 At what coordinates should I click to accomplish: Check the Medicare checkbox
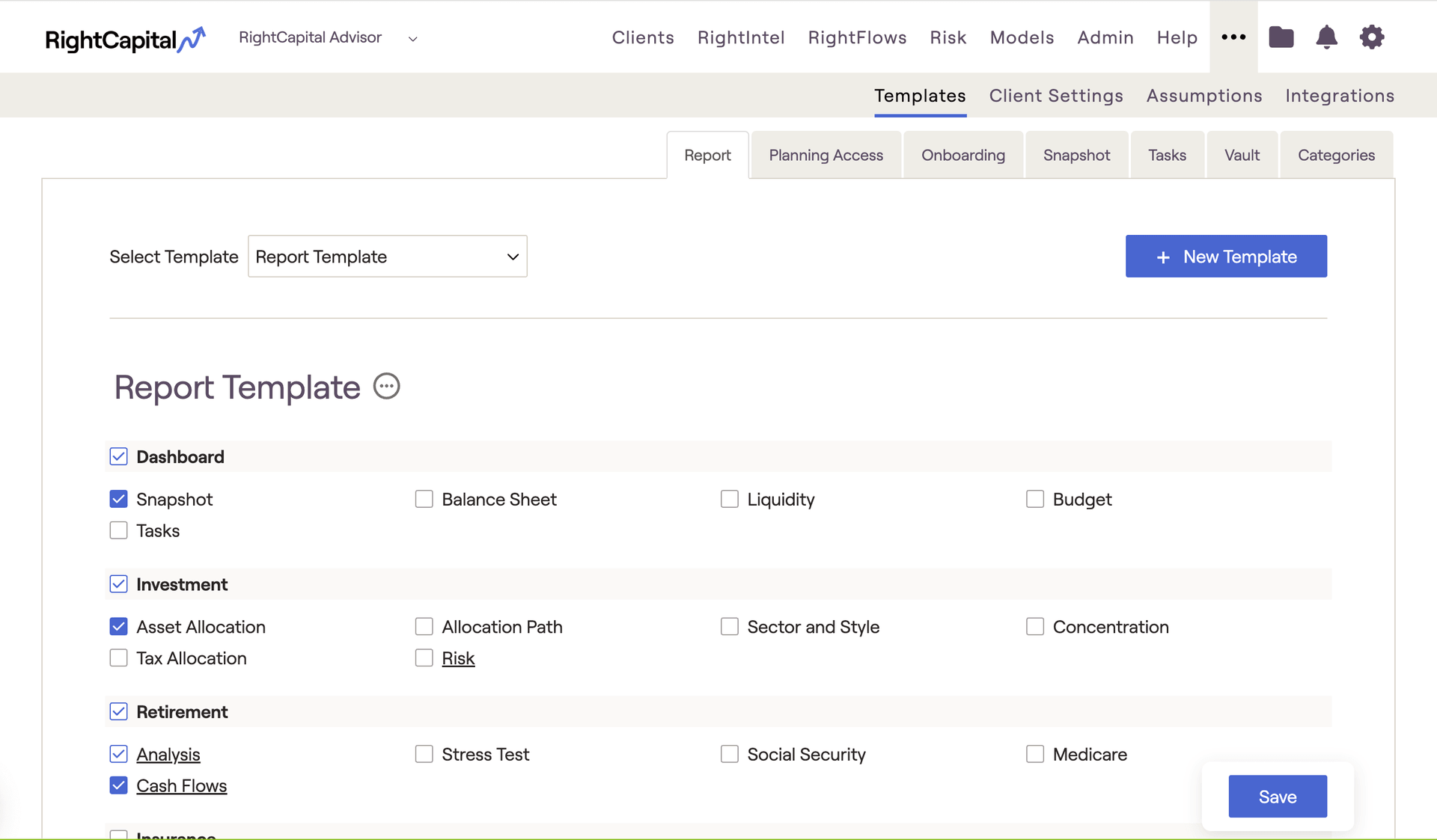(x=1034, y=754)
